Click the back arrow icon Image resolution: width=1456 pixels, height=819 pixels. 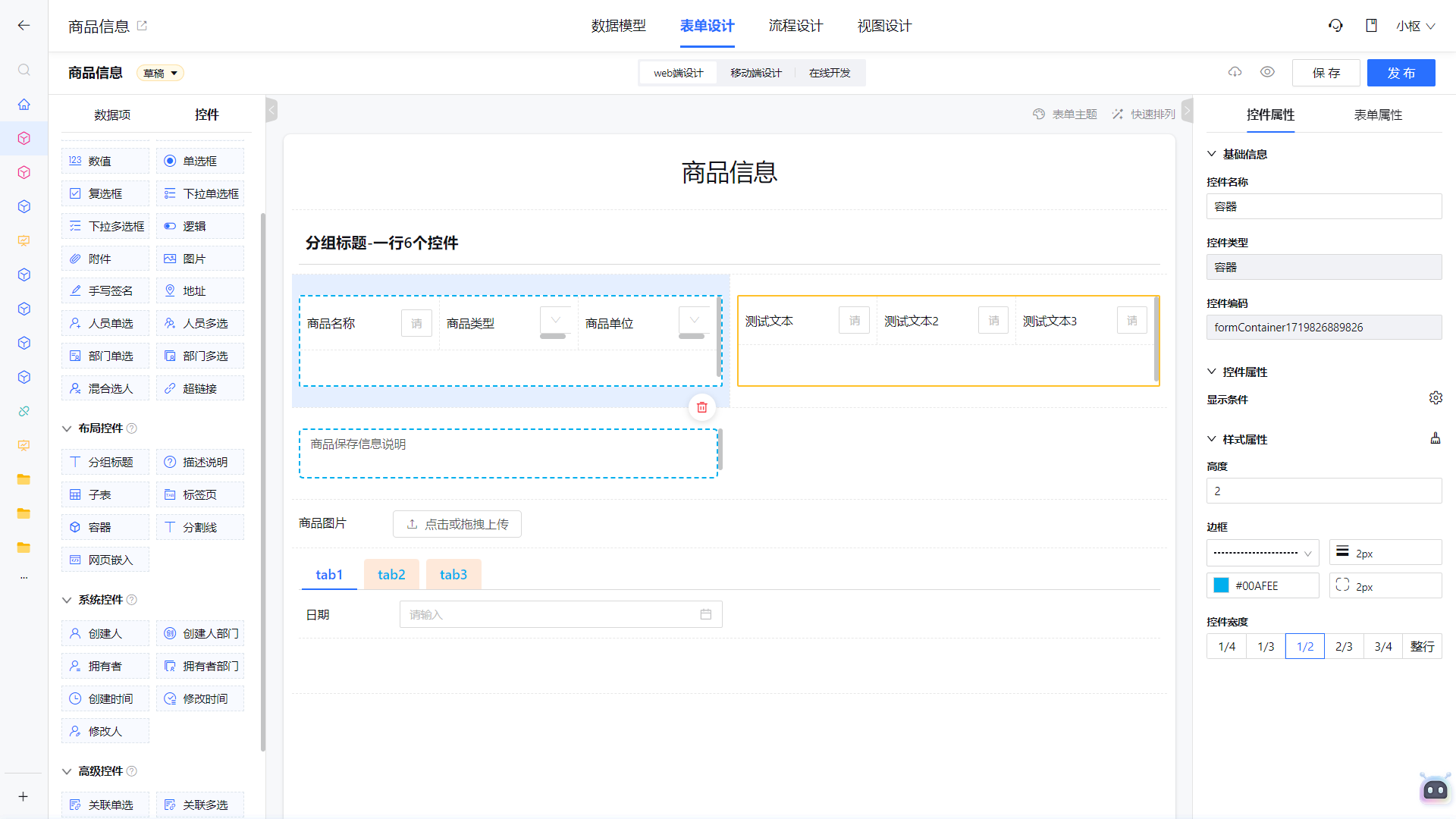[x=24, y=25]
